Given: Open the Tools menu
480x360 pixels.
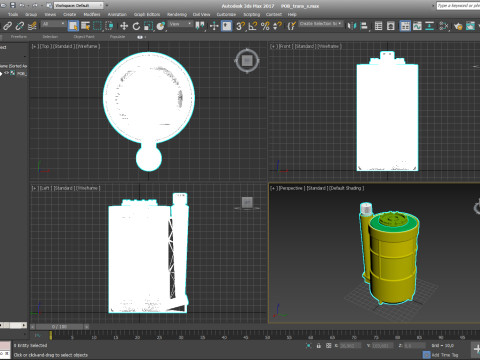Looking at the screenshot, I should click(x=13, y=14).
